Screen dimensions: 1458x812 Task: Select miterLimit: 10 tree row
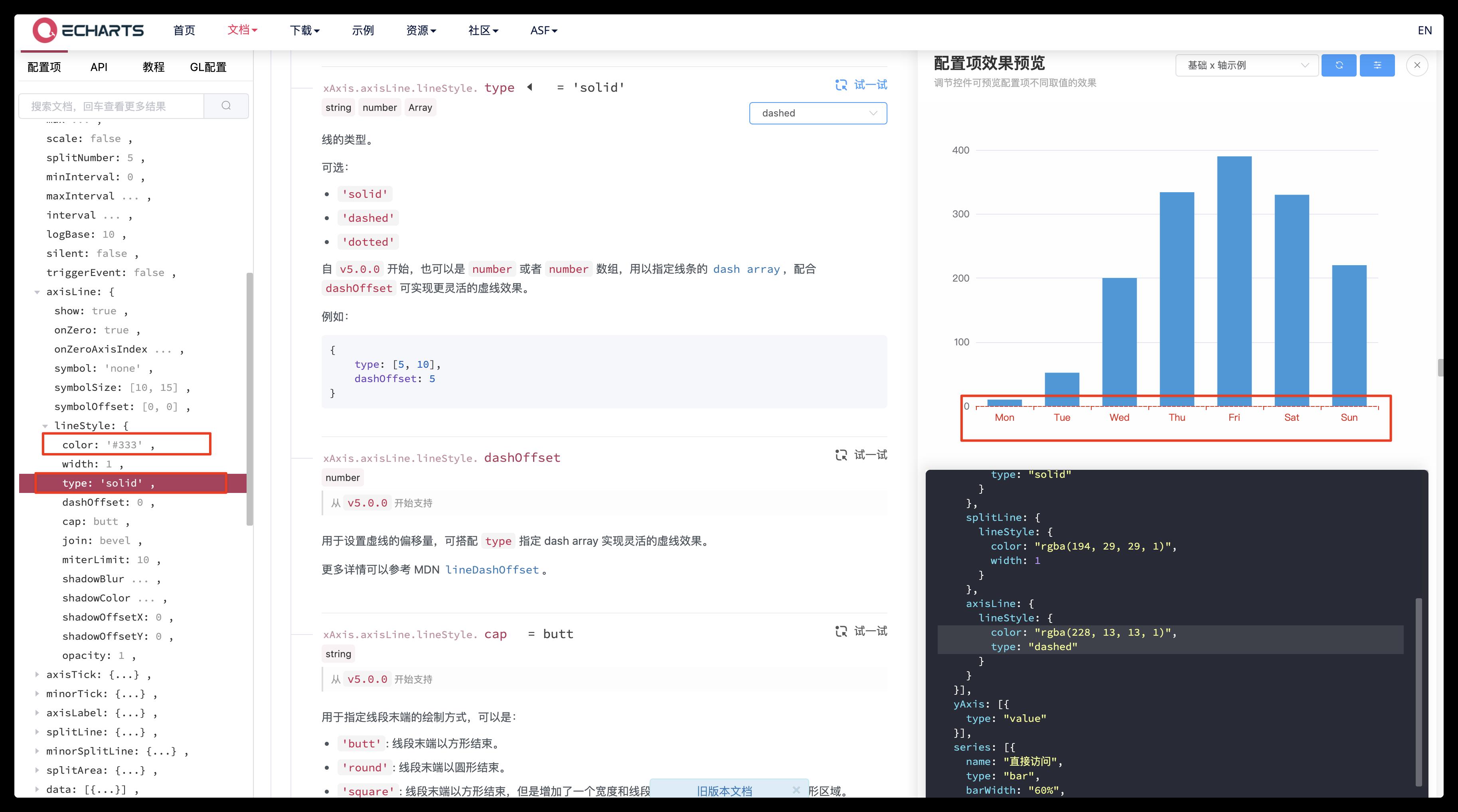[x=111, y=560]
